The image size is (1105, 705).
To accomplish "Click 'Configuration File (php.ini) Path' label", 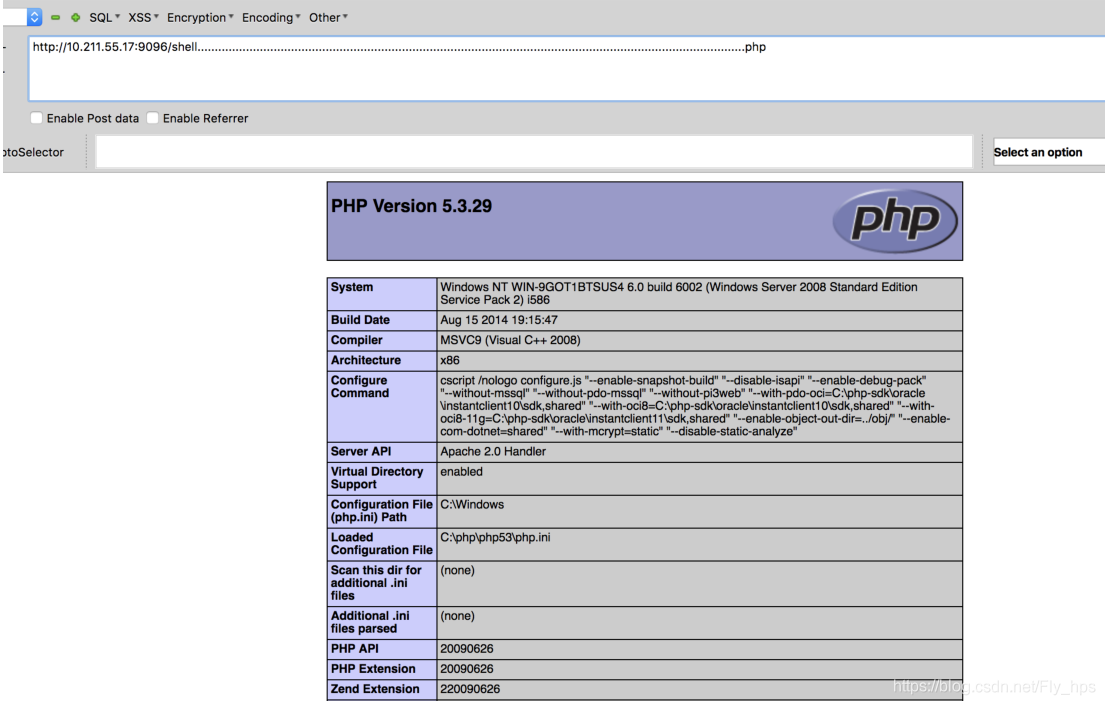I will click(382, 511).
